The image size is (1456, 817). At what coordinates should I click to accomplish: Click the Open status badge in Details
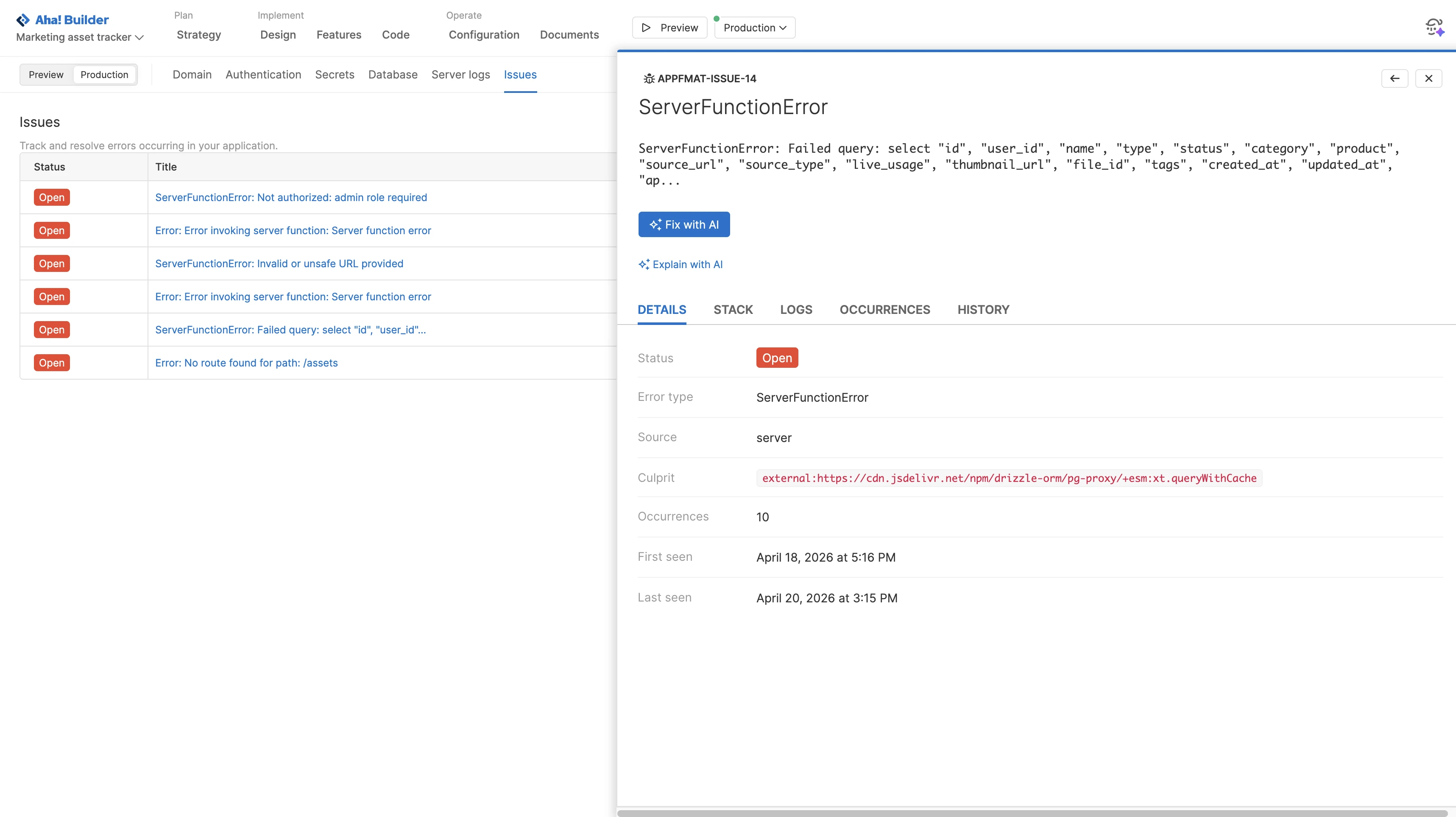777,357
